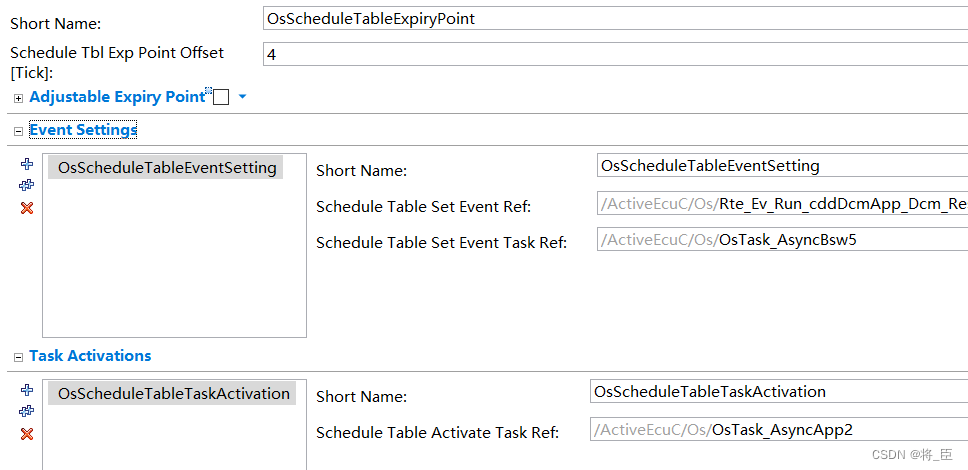Edit the Schedule Table Set Event Ref field
Viewport: 968px width, 470px height.
(x=782, y=204)
